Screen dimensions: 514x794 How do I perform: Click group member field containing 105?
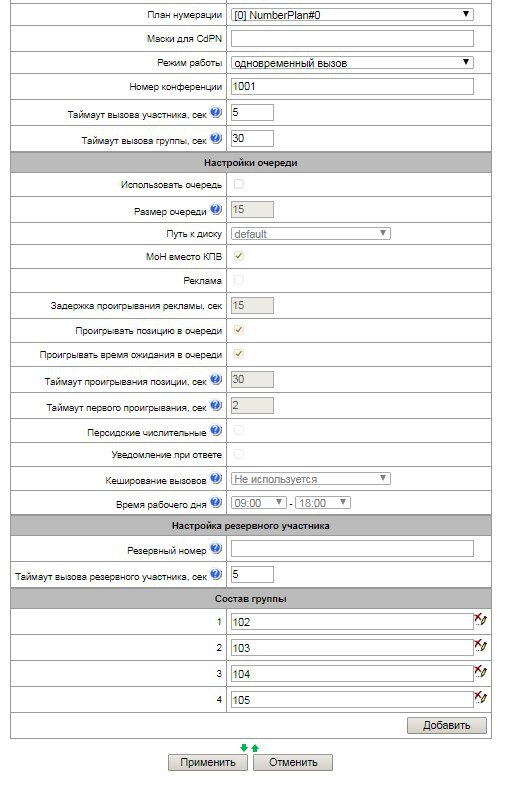coord(352,699)
